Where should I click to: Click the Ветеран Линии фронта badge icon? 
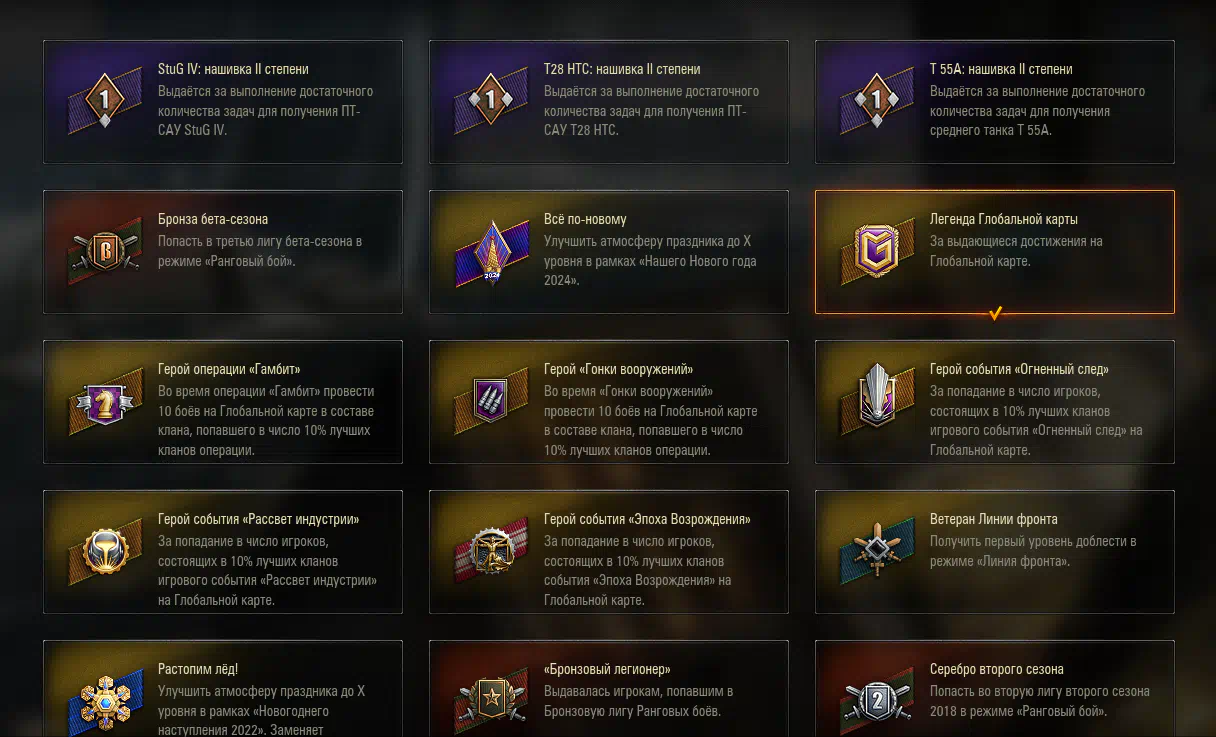(x=876, y=548)
